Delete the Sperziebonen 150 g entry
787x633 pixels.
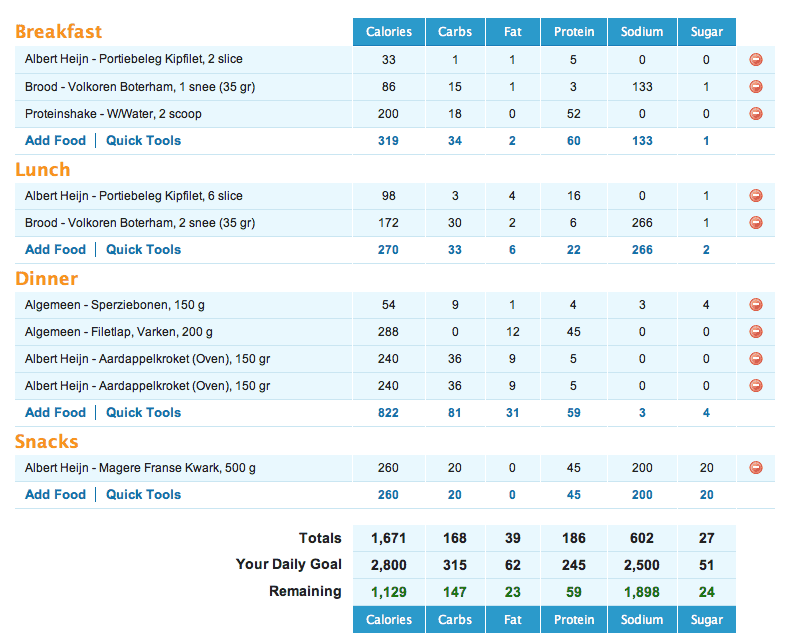pos(755,305)
